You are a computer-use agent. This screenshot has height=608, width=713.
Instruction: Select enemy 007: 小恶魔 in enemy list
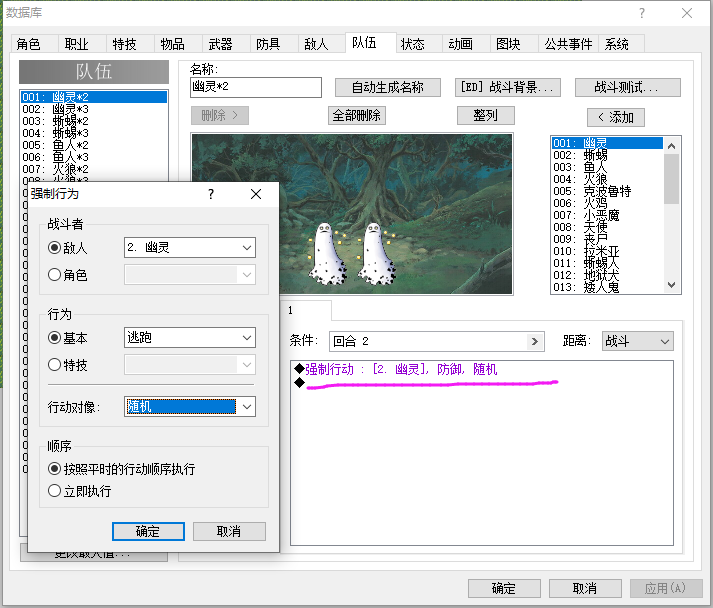608,215
